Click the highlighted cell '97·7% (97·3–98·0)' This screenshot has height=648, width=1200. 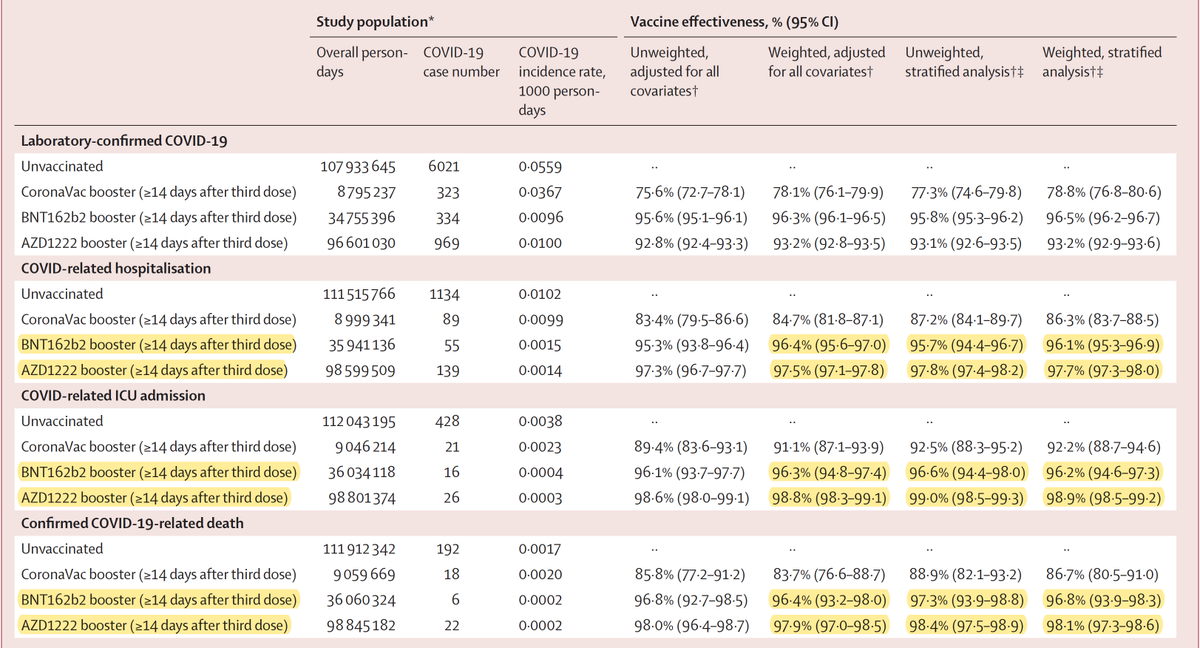1103,370
